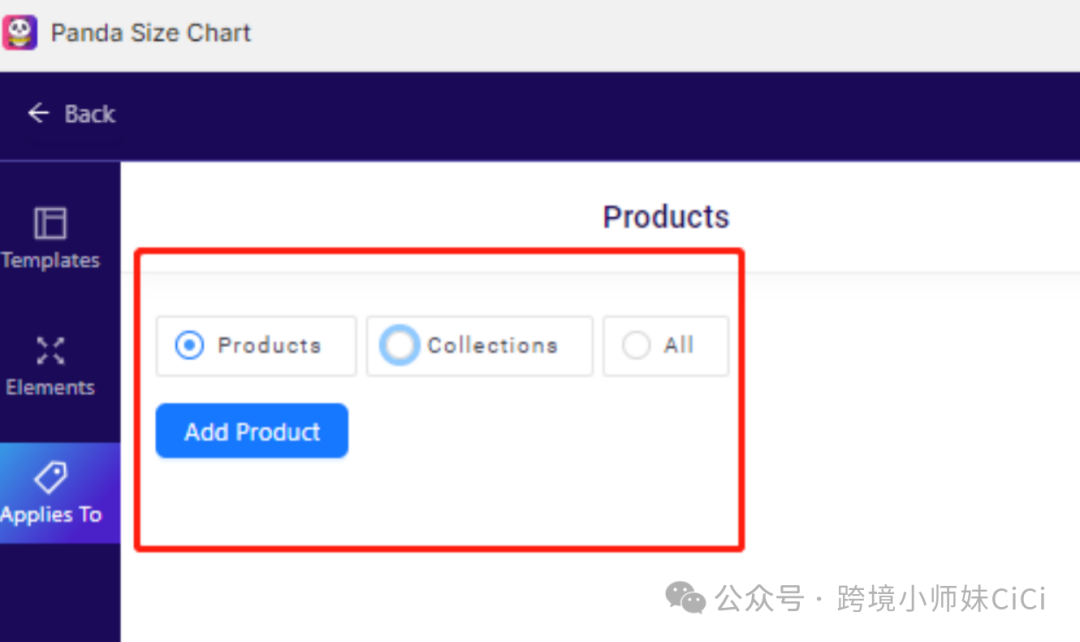Click the Panda Size Chart title text
Viewport: 1080px width, 642px height.
point(151,33)
